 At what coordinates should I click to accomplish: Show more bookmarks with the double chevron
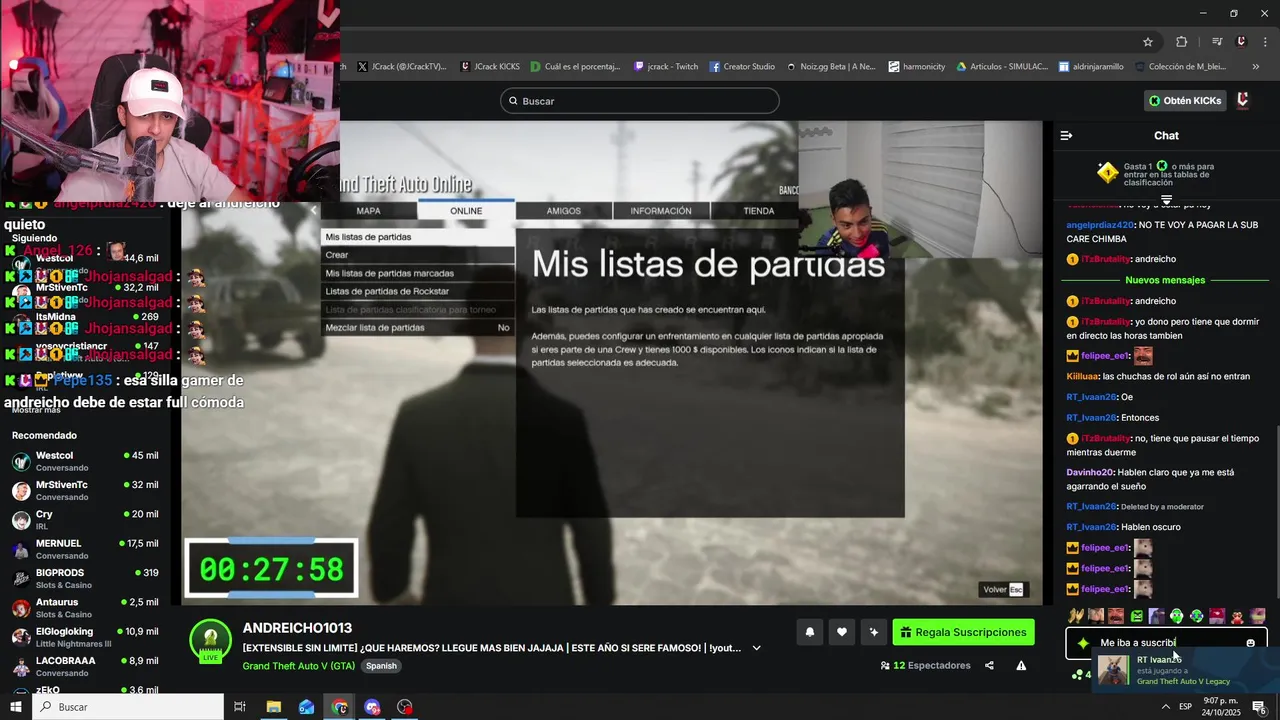(1255, 67)
